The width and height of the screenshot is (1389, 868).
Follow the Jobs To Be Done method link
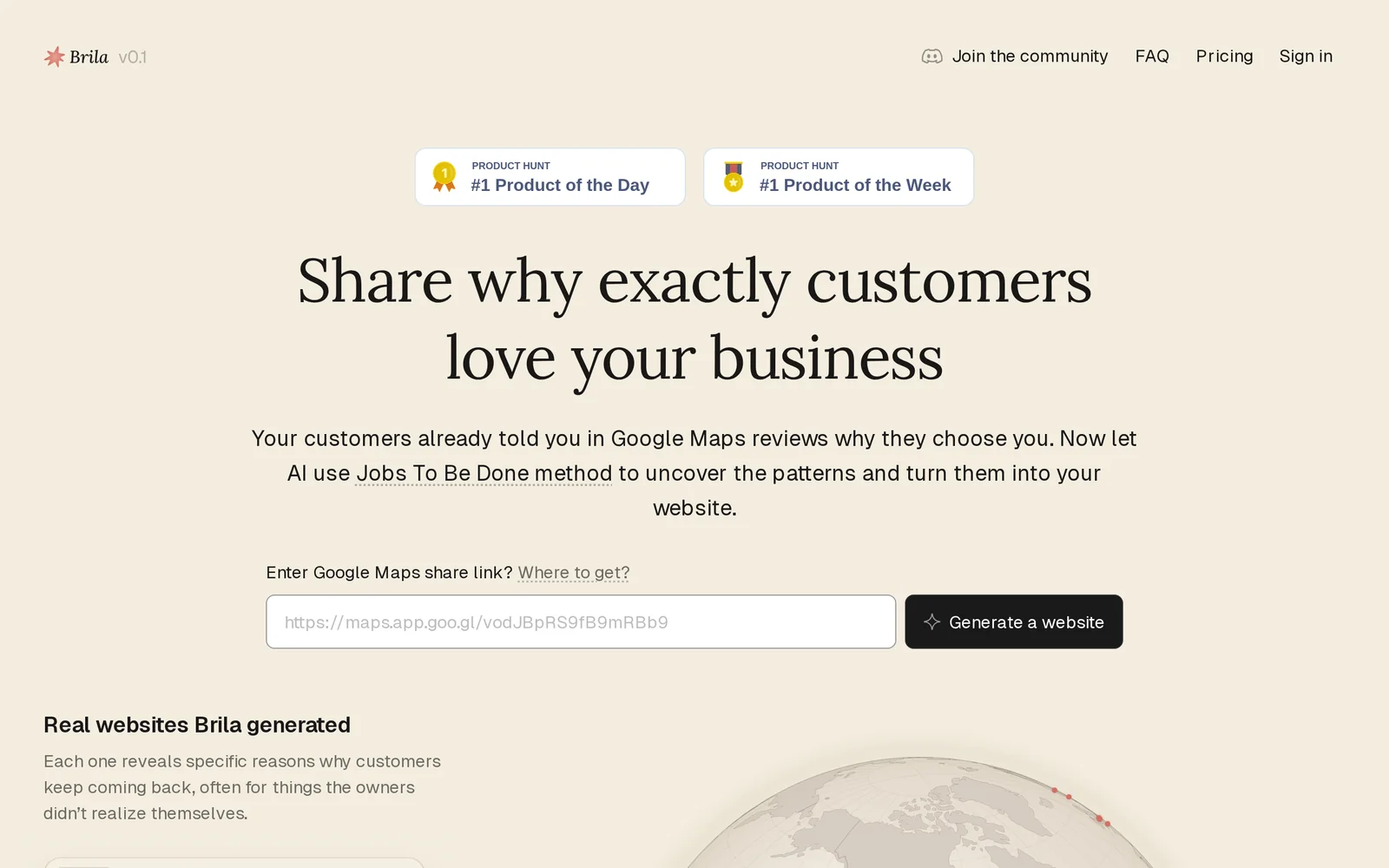[x=484, y=473]
